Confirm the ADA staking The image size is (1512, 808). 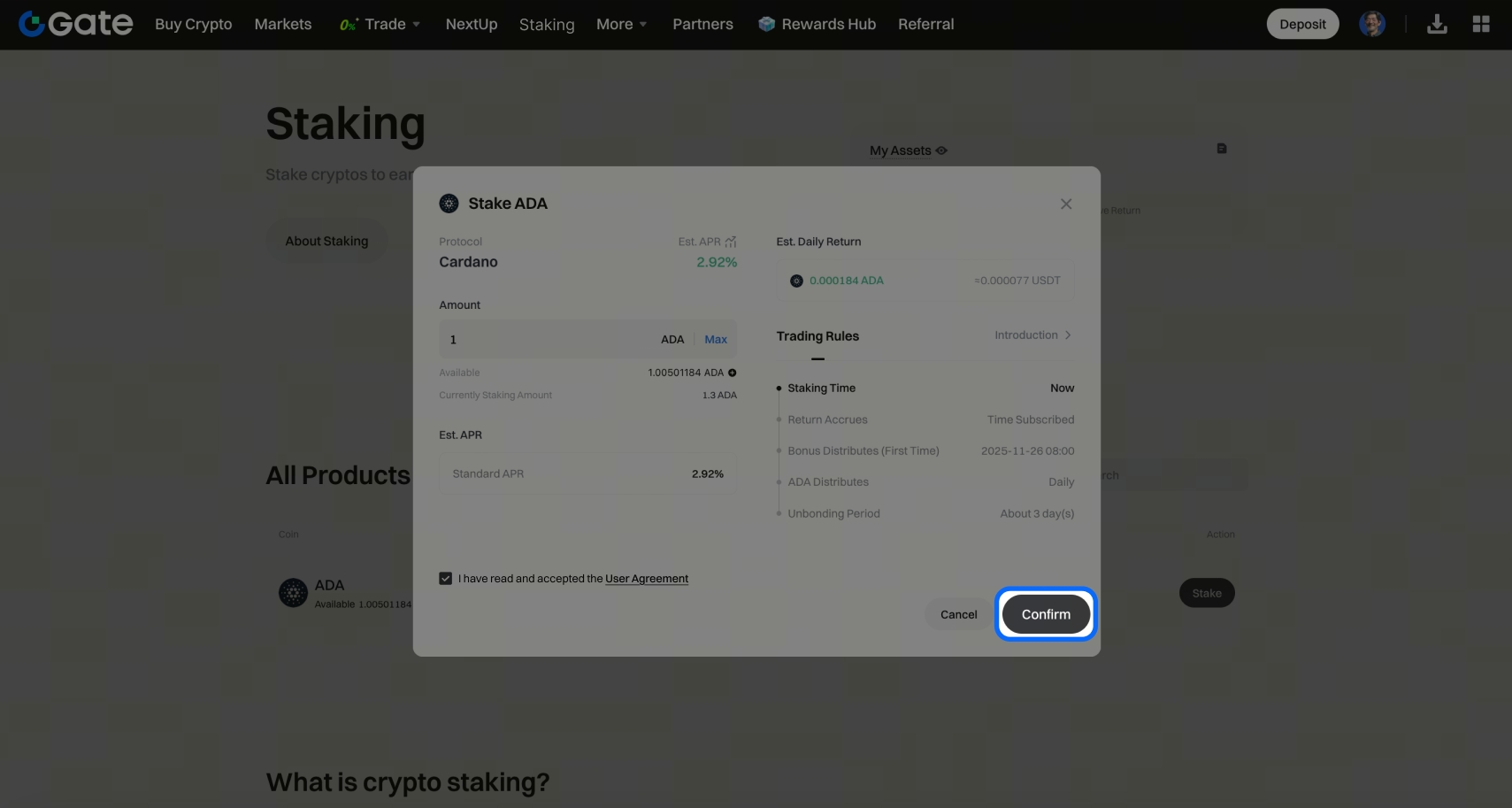1046,614
